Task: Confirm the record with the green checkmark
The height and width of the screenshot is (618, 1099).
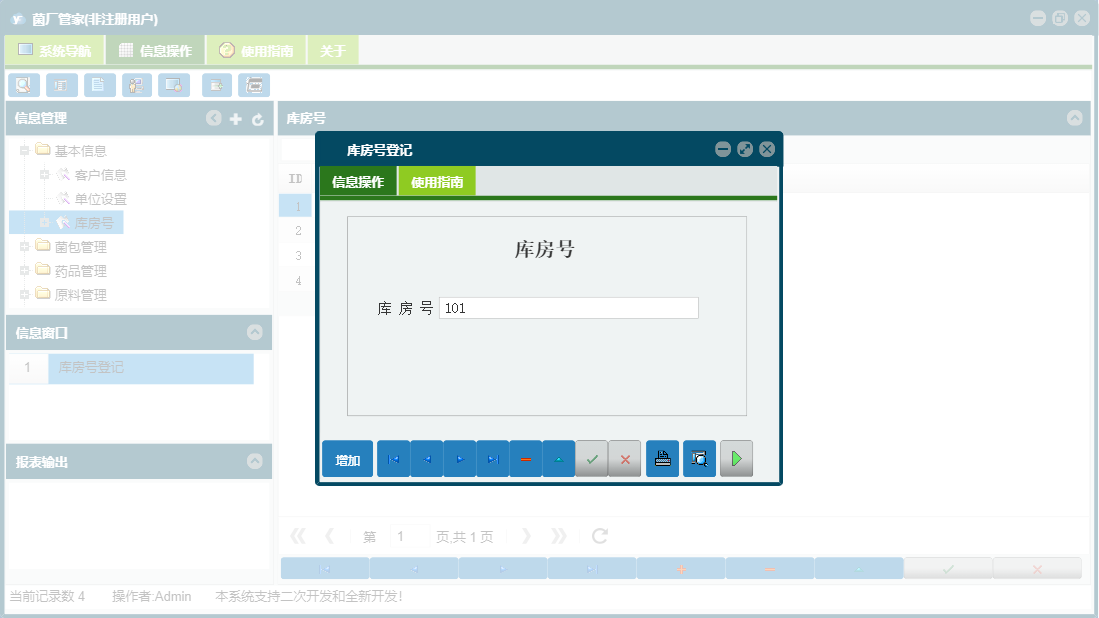Action: pyautogui.click(x=591, y=458)
